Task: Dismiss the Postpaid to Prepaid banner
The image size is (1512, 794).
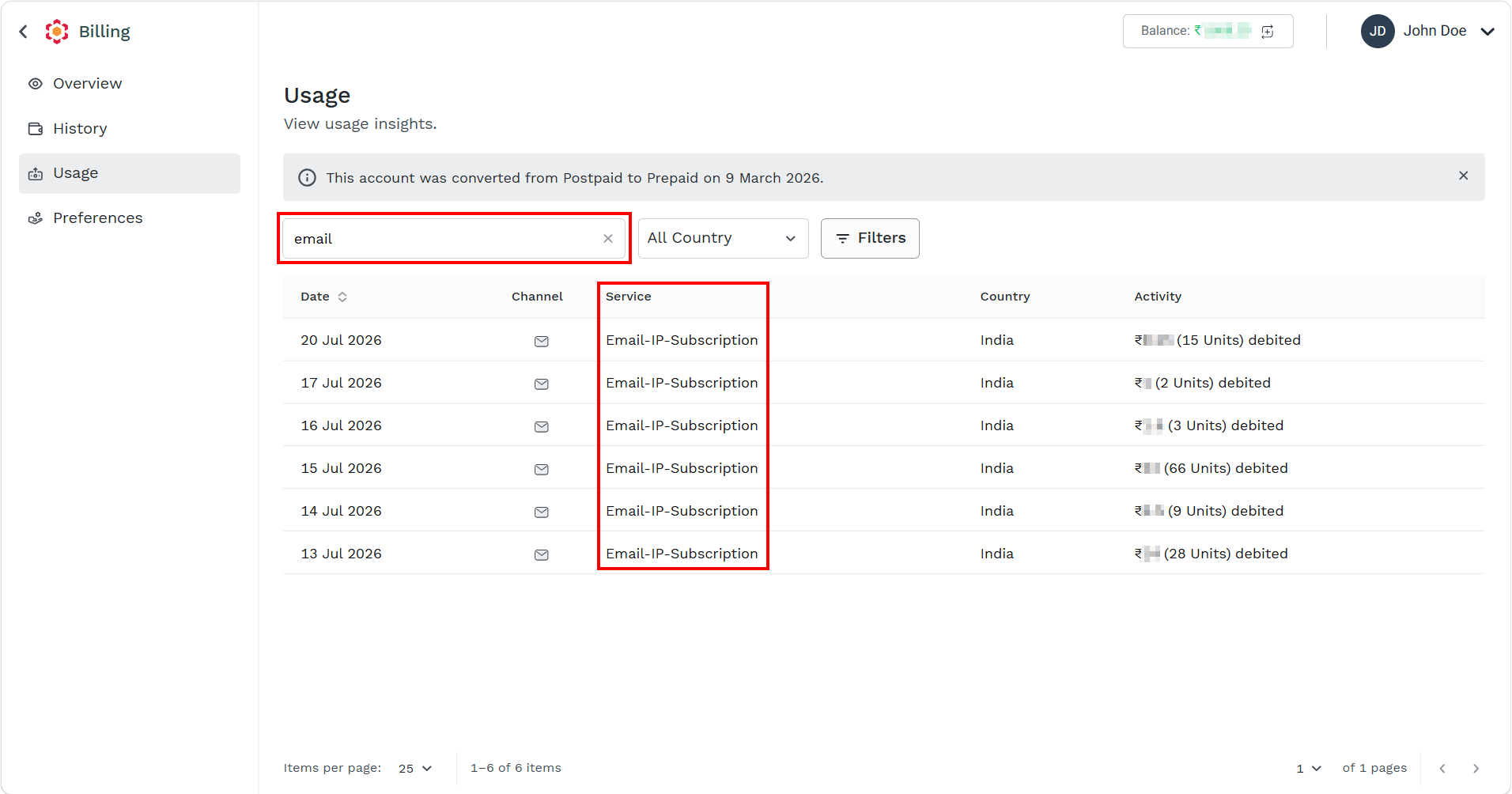Action: click(x=1464, y=176)
